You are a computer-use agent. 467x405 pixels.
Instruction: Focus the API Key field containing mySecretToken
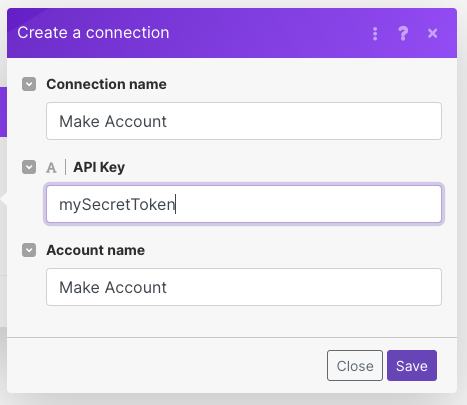(244, 204)
